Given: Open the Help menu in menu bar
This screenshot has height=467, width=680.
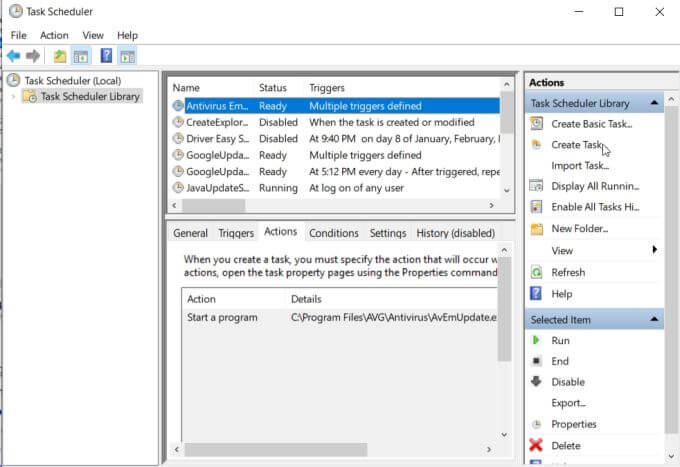Looking at the screenshot, I should [x=127, y=35].
